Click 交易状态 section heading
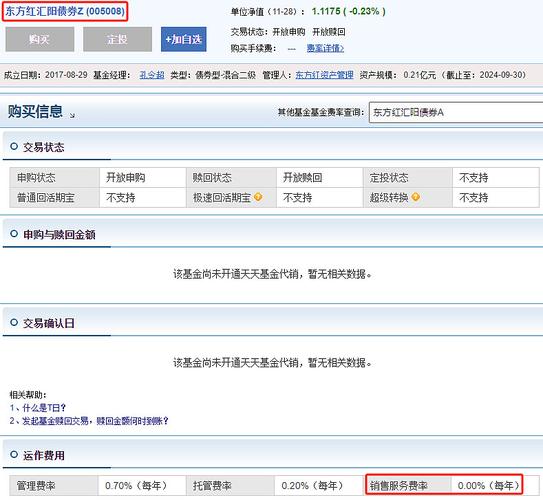The image size is (543, 500). [44, 147]
